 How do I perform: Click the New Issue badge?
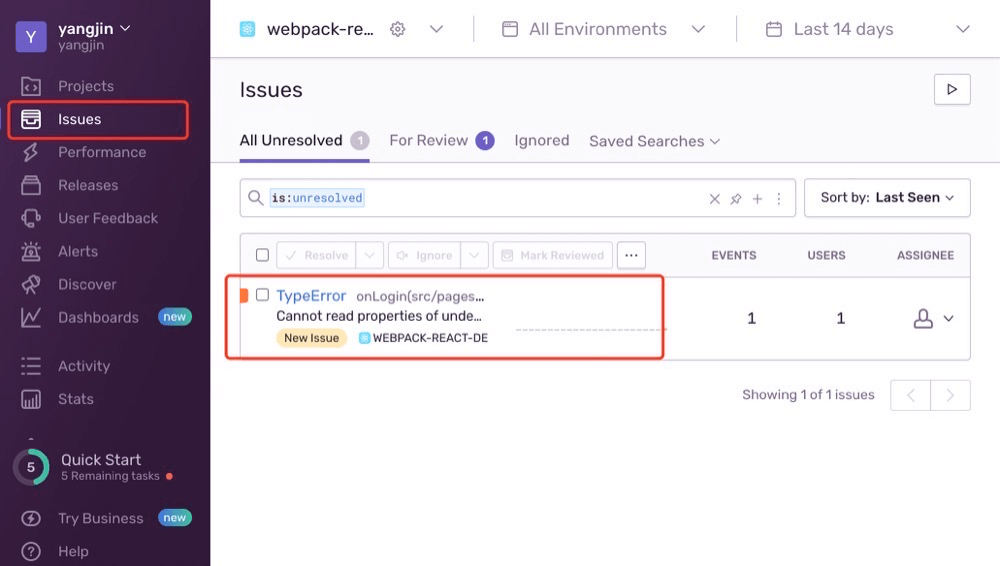311,338
